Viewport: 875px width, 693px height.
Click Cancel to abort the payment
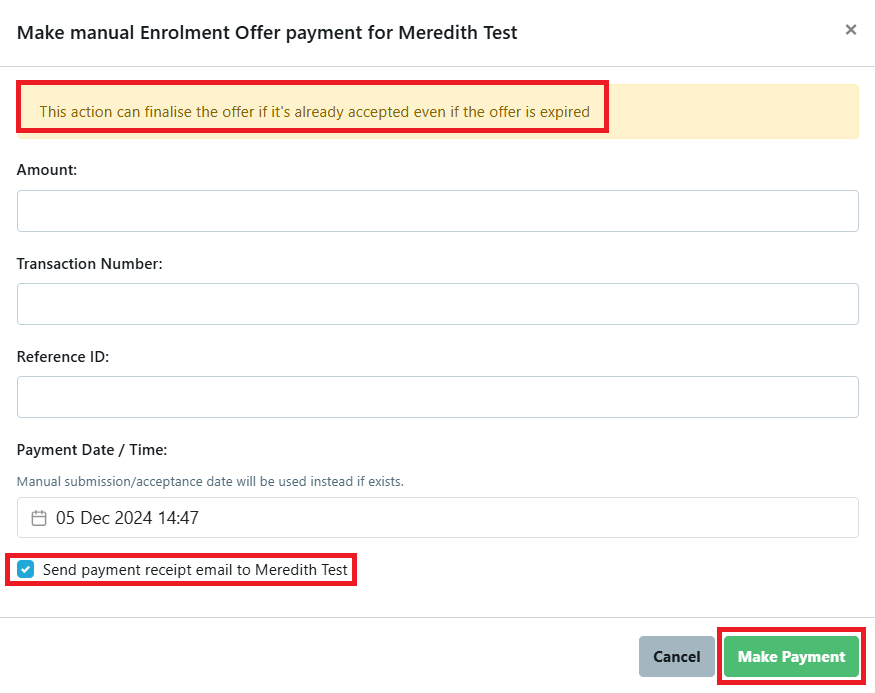pyautogui.click(x=676, y=656)
